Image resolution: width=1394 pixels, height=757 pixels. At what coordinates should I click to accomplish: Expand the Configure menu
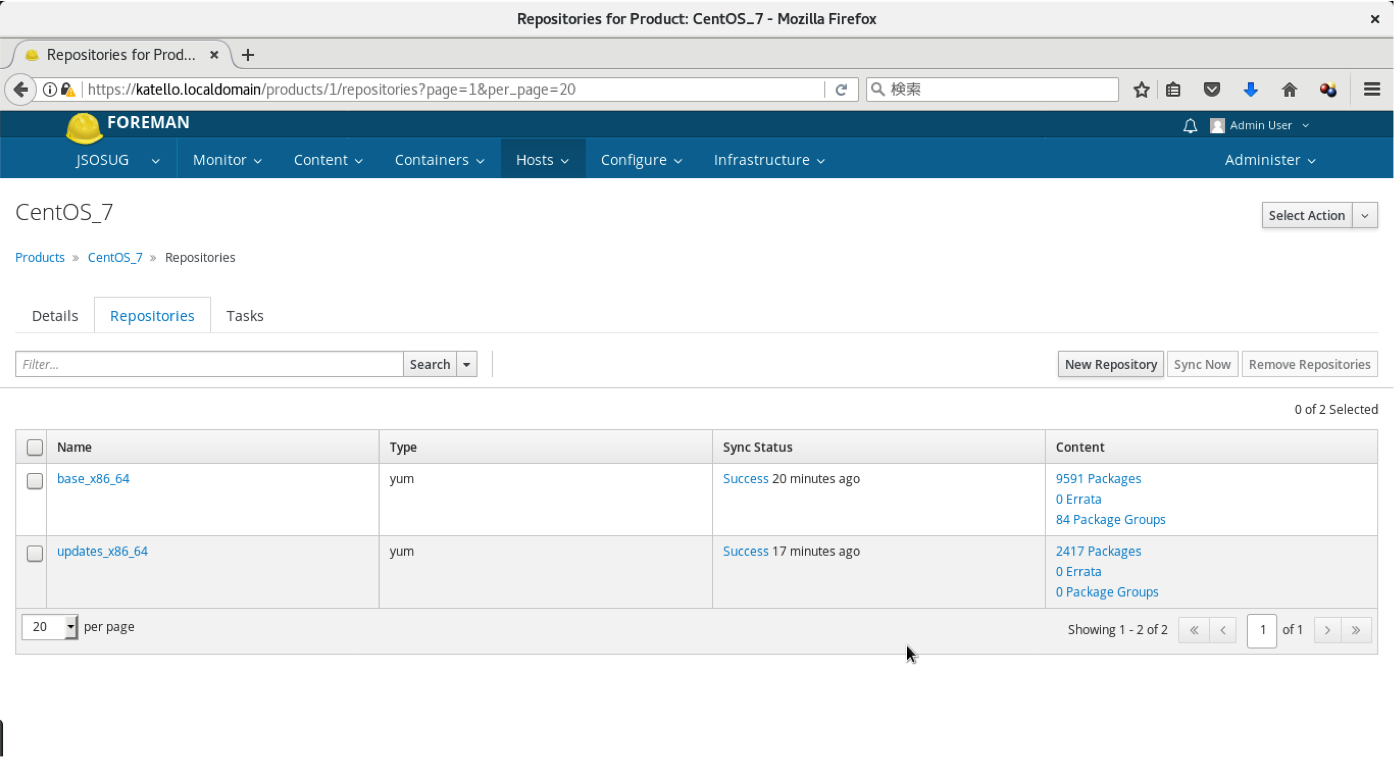click(x=641, y=160)
